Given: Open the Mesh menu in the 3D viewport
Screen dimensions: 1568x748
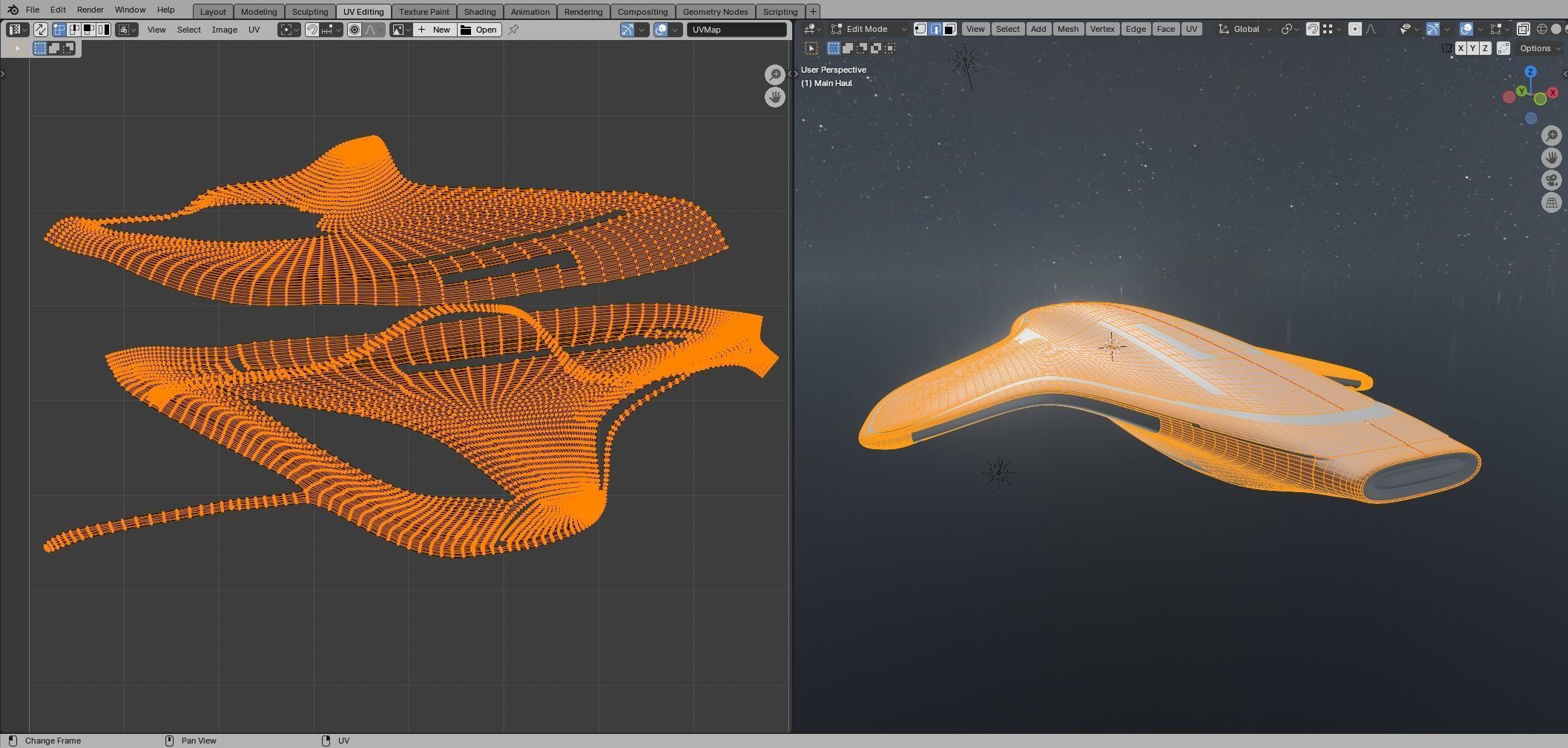Looking at the screenshot, I should [x=1067, y=29].
